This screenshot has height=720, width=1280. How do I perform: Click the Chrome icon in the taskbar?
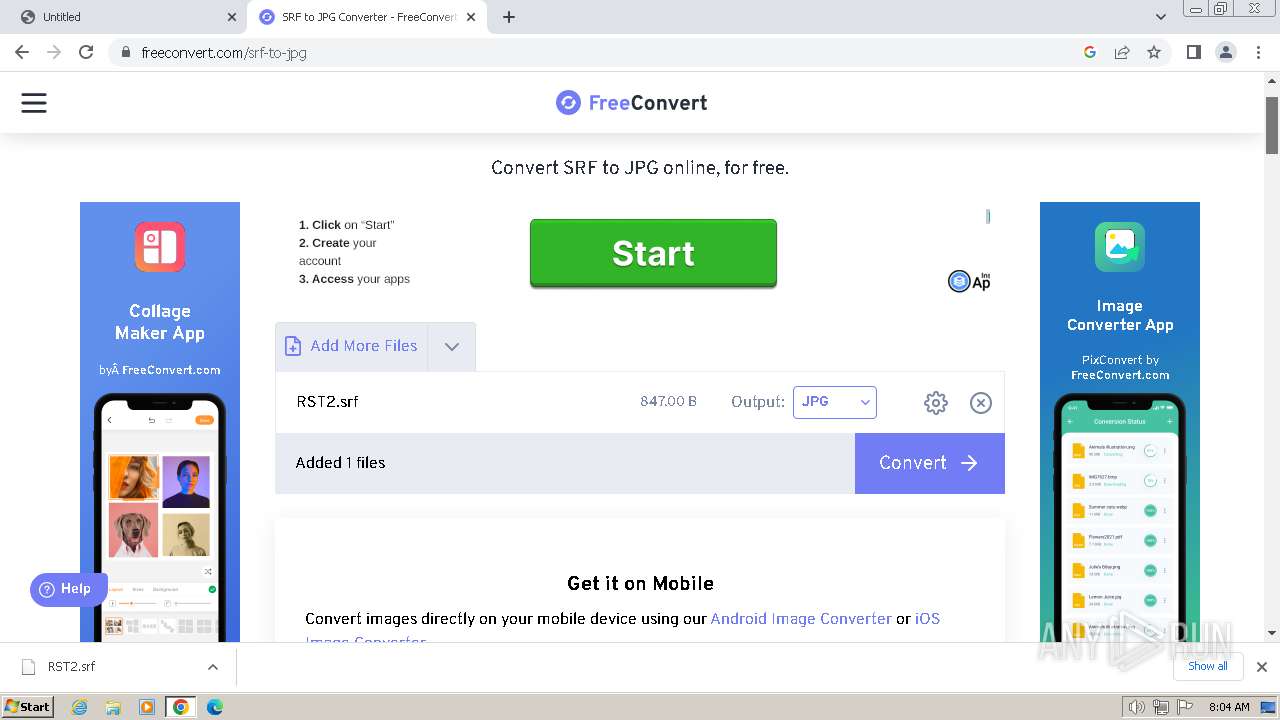click(x=180, y=707)
